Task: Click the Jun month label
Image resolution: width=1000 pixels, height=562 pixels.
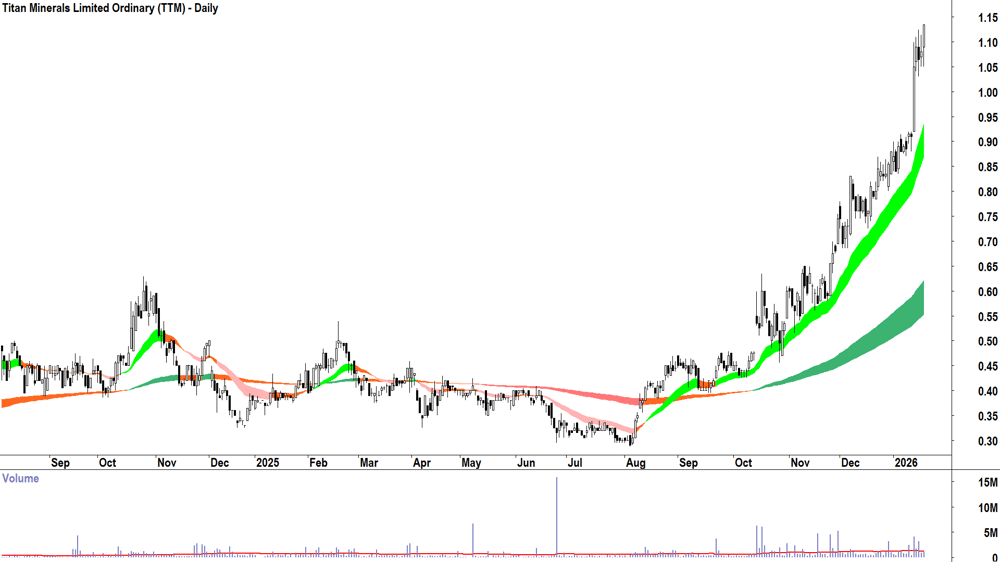Action: 526,462
